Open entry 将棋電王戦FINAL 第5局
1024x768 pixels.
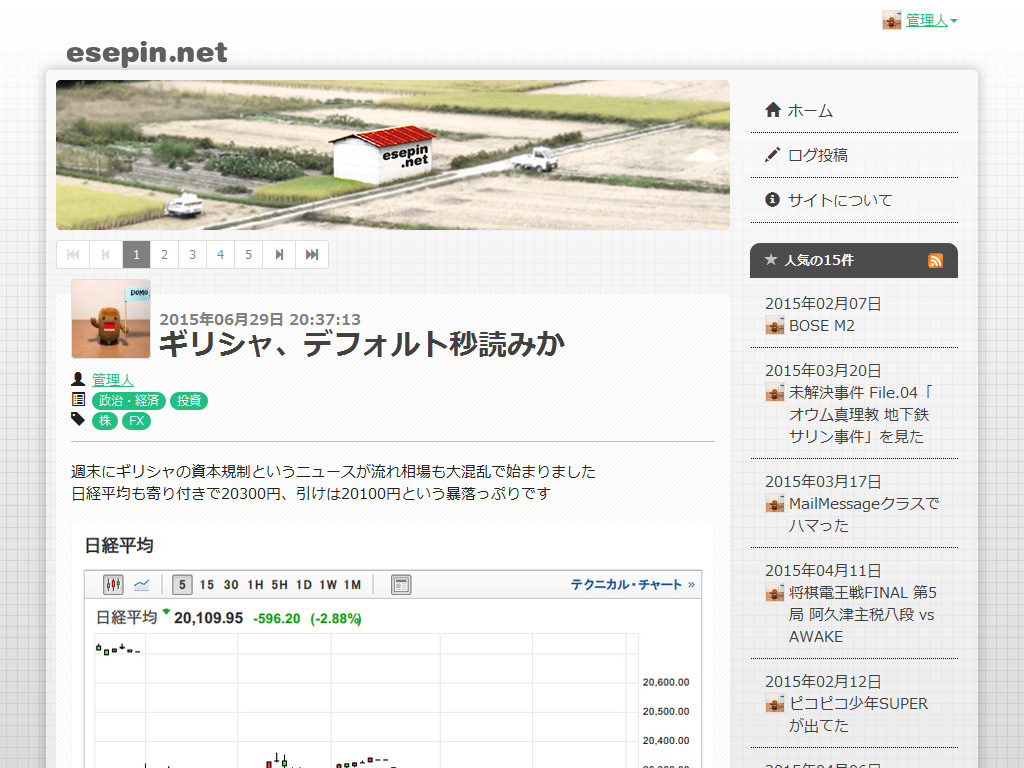pos(863,615)
